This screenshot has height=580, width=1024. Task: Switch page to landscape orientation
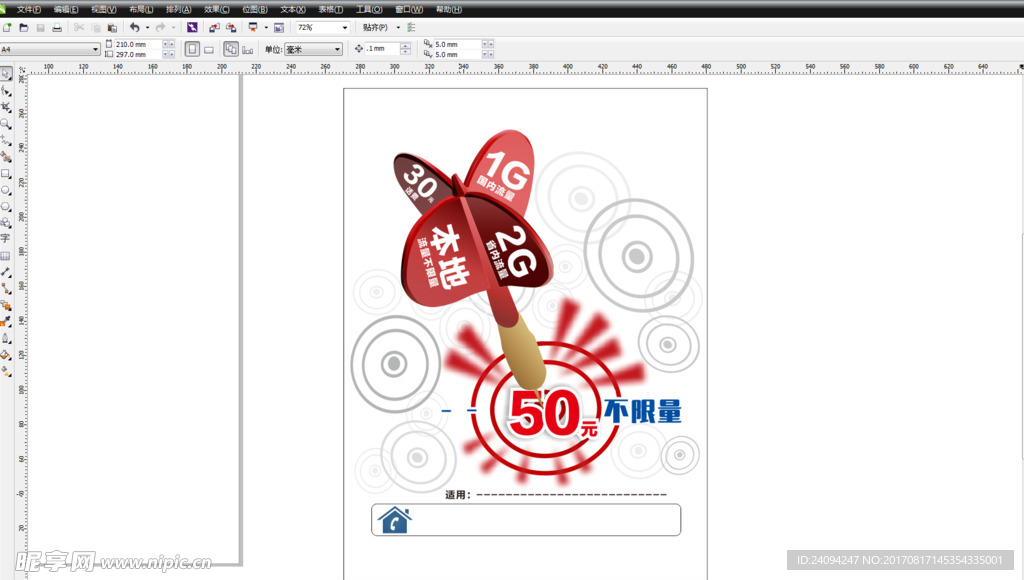[209, 49]
